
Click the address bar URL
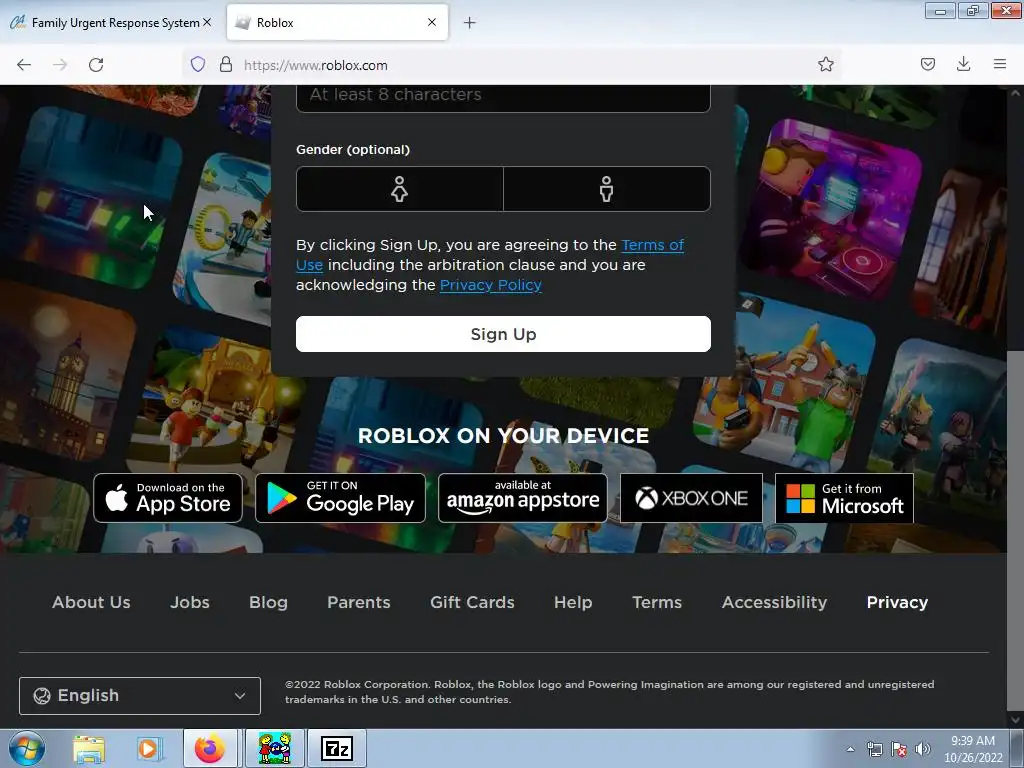tap(315, 65)
